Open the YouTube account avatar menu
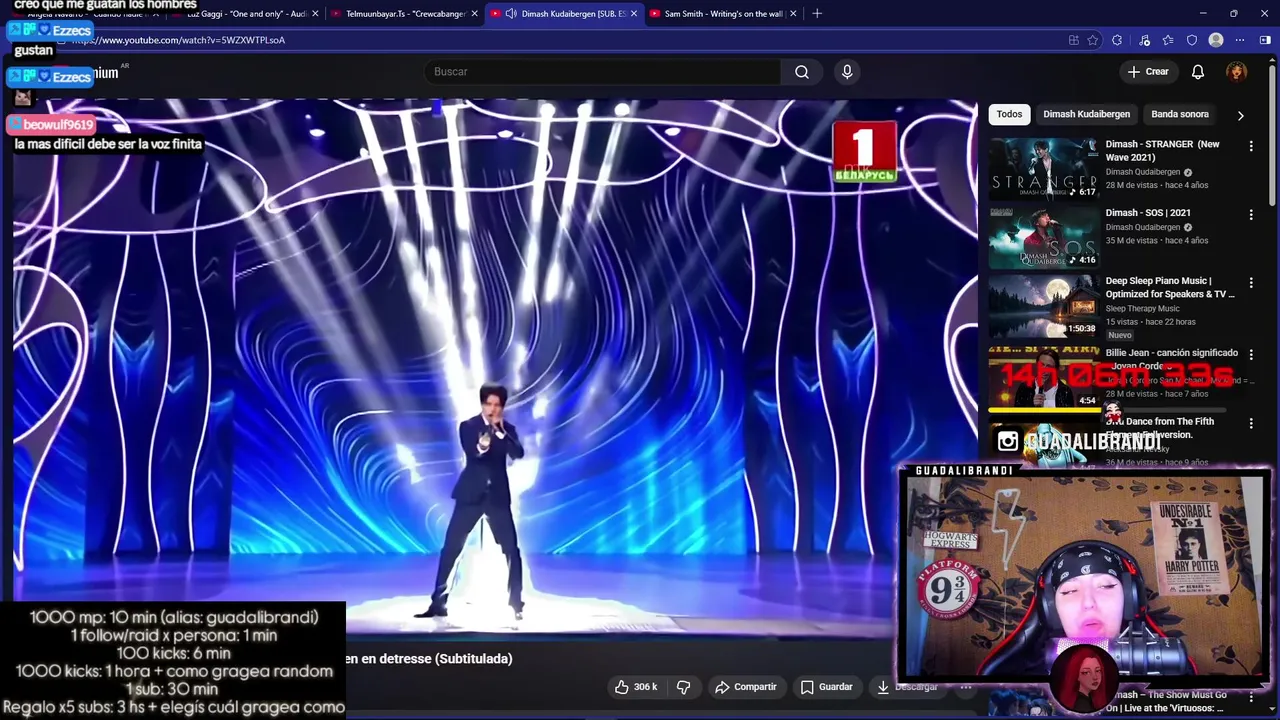This screenshot has width=1280, height=720. (x=1237, y=72)
